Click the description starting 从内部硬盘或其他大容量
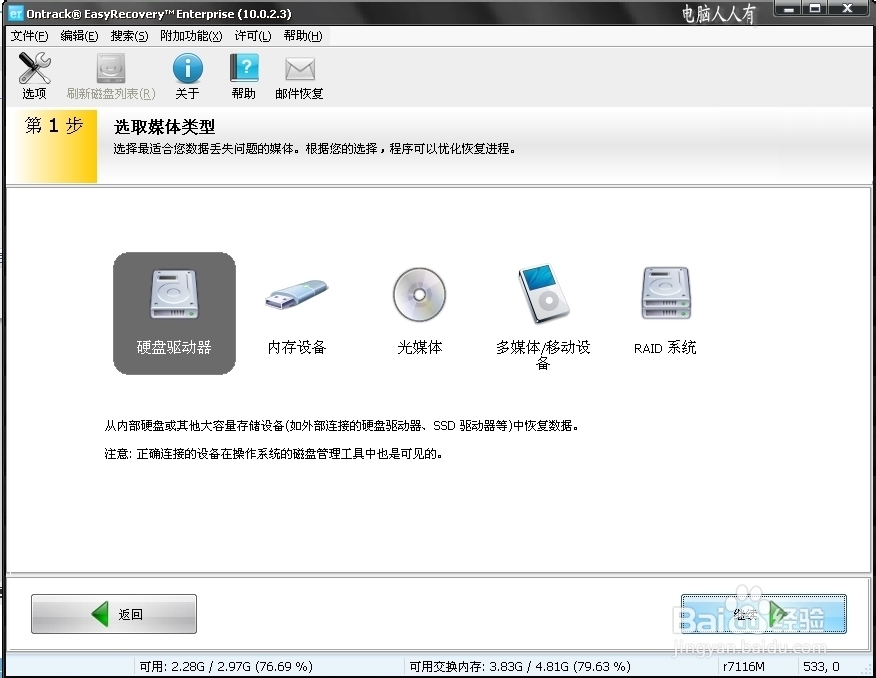This screenshot has width=876, height=678. pyautogui.click(x=341, y=426)
